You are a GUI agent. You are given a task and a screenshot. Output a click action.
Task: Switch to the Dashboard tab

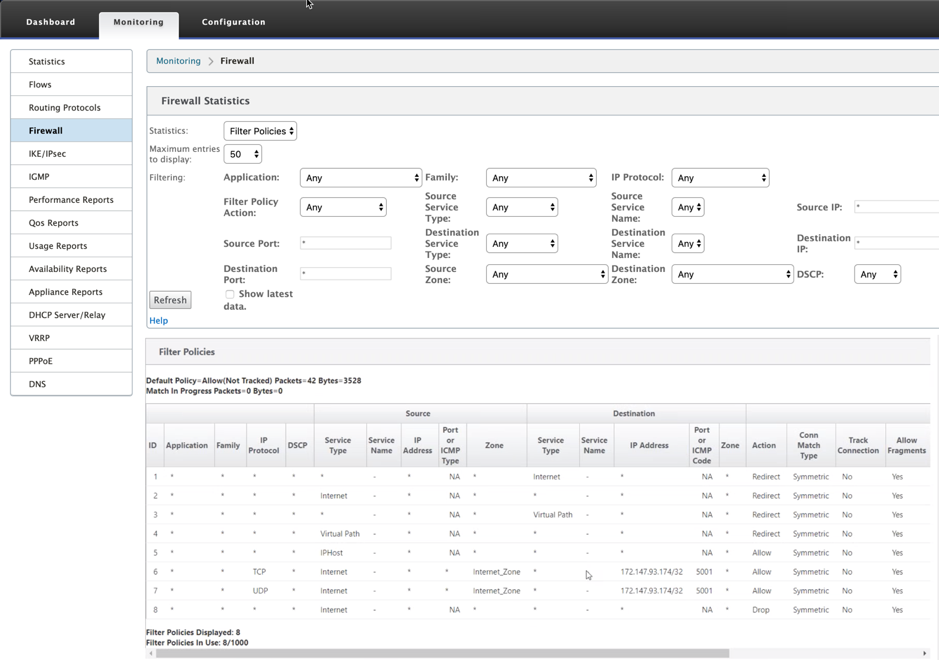(50, 22)
